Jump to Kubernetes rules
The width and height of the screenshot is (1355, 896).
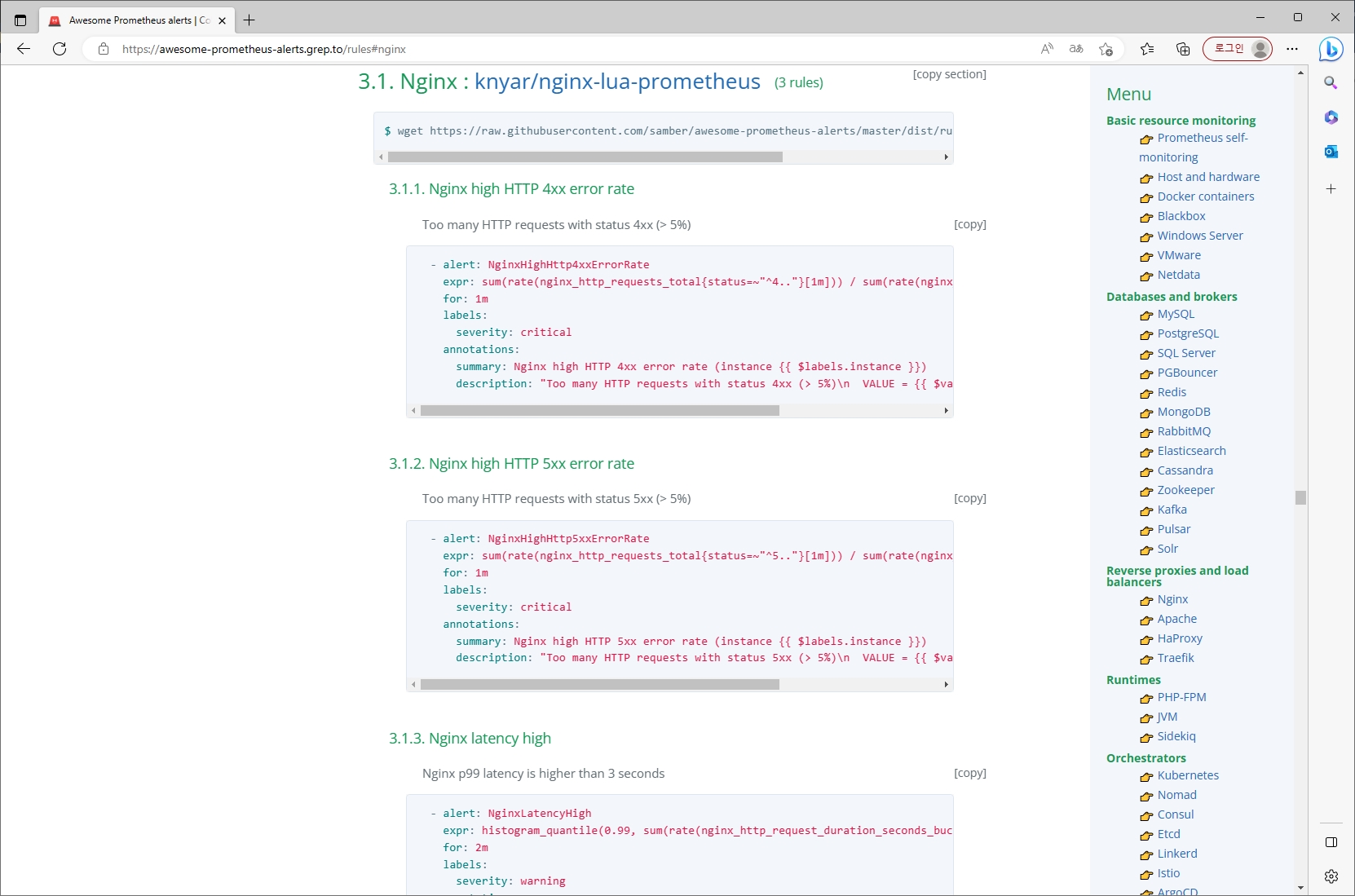pos(1188,775)
